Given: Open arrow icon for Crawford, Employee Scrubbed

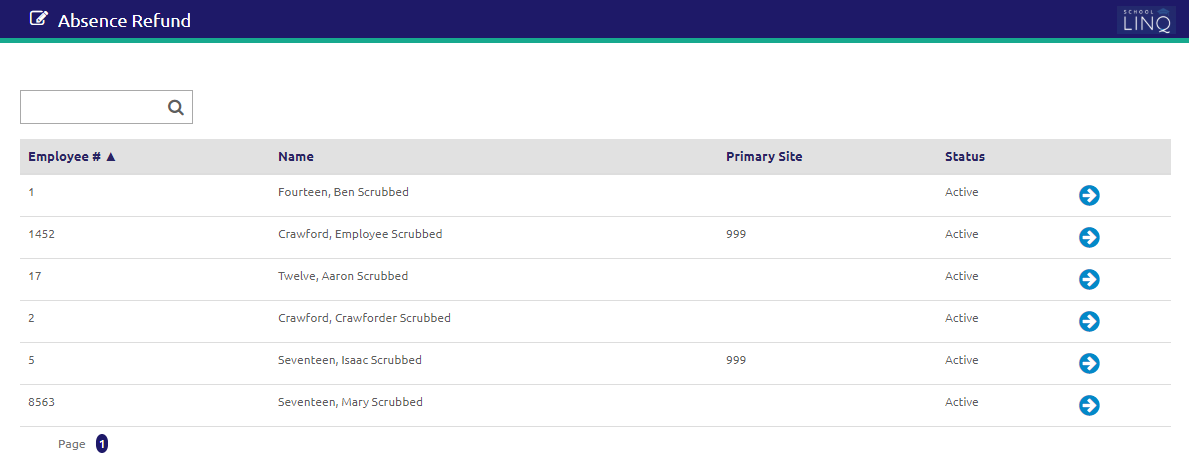Looking at the screenshot, I should point(1089,238).
